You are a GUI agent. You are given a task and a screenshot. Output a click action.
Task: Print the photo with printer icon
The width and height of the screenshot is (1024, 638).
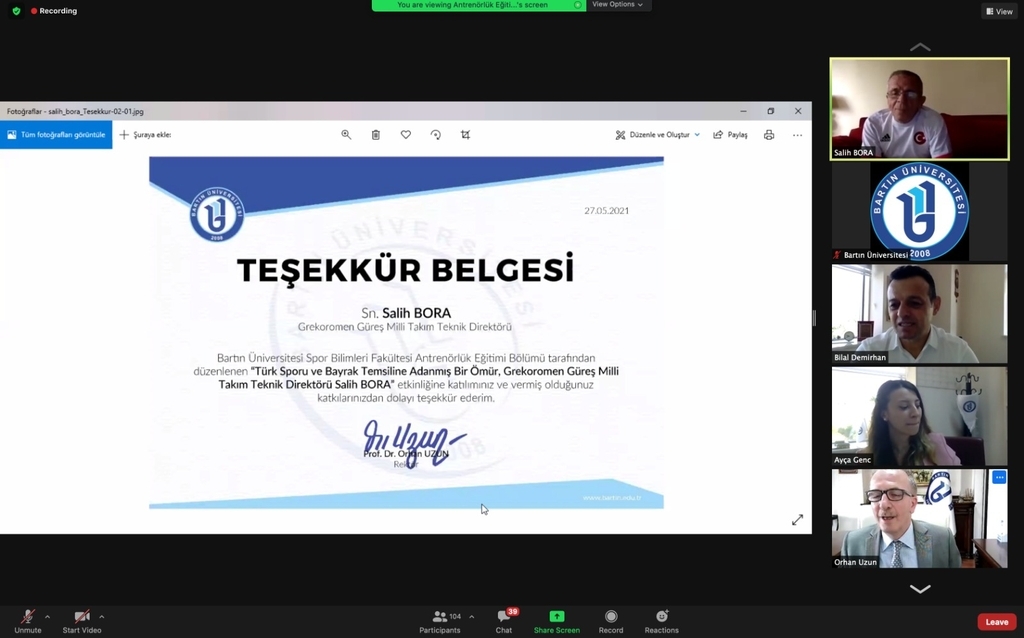[x=769, y=135]
